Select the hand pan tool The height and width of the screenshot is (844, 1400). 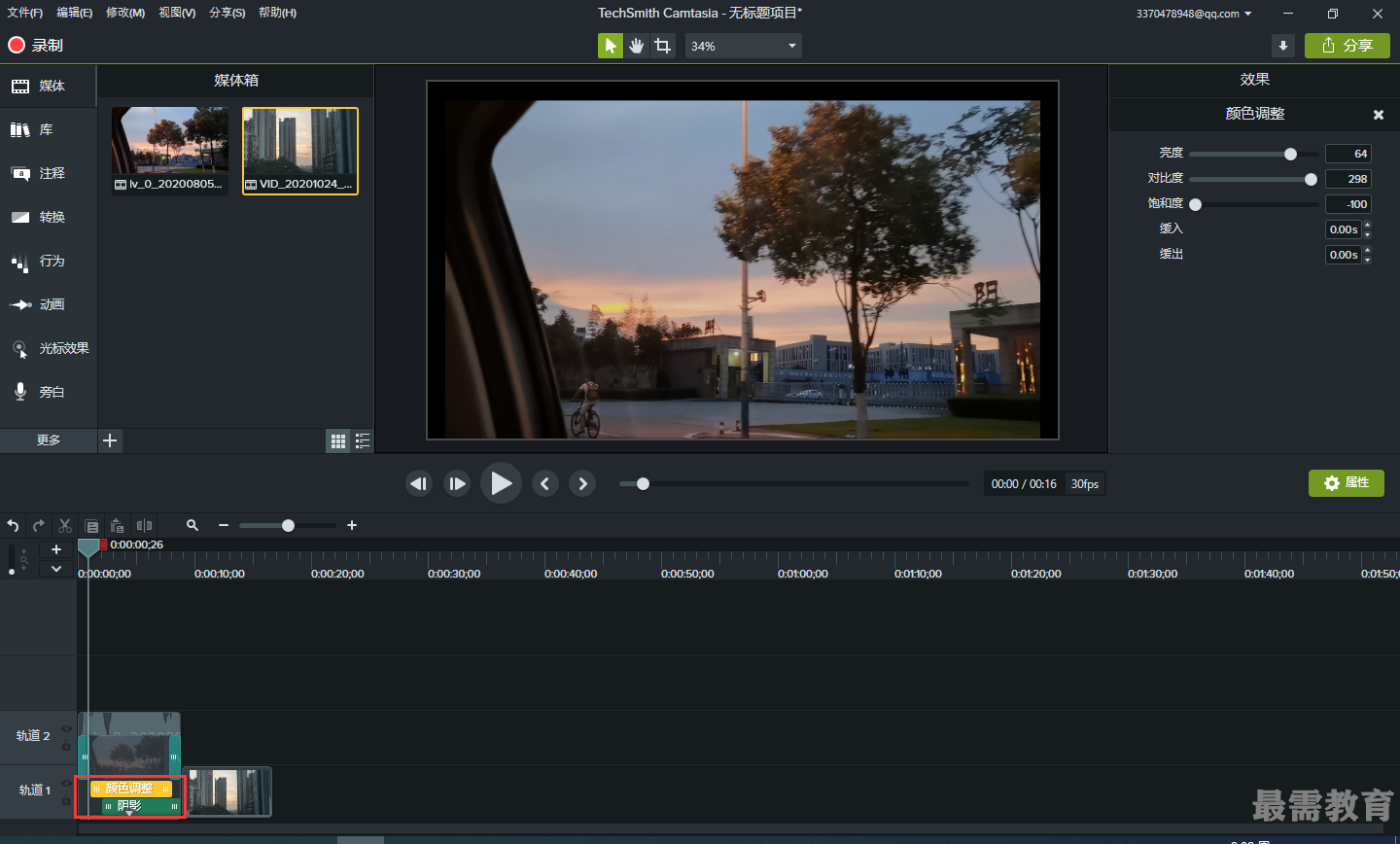(637, 46)
